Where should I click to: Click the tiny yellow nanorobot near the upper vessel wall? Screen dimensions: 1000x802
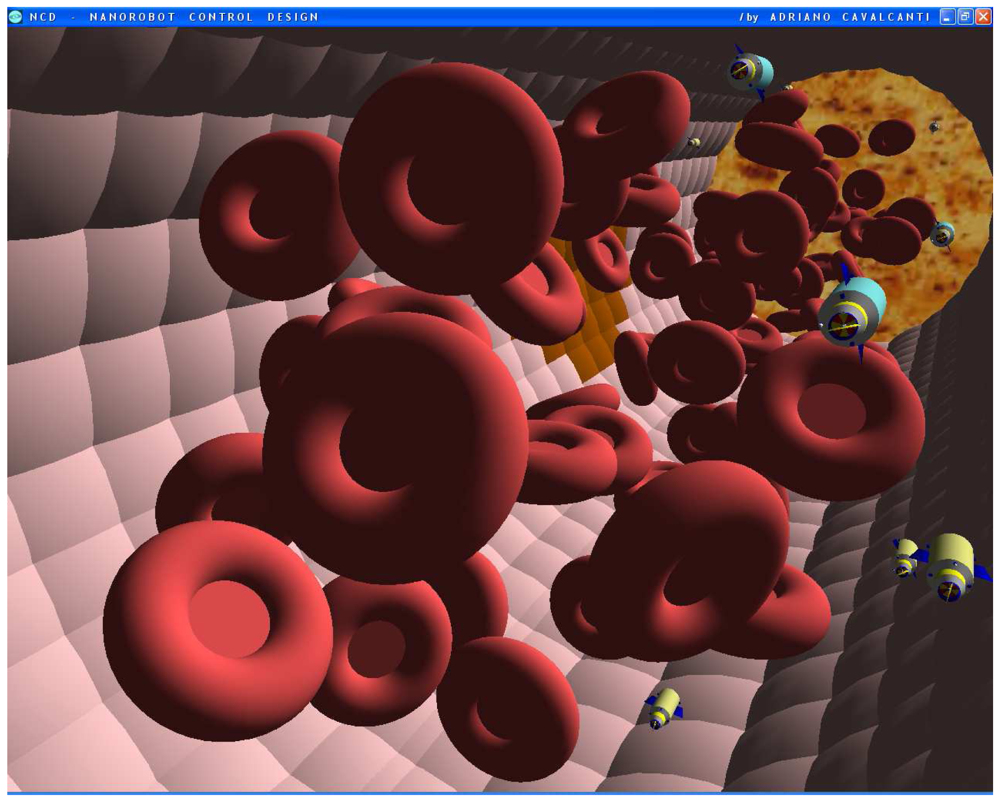(695, 143)
